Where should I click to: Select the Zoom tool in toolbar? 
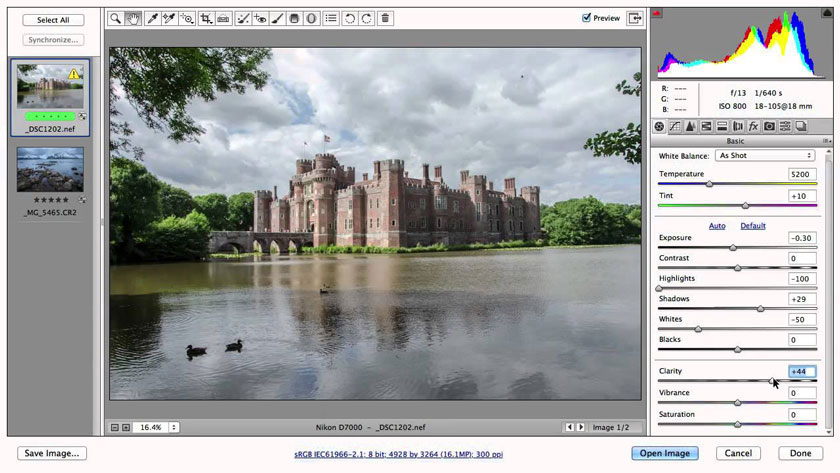click(x=116, y=18)
